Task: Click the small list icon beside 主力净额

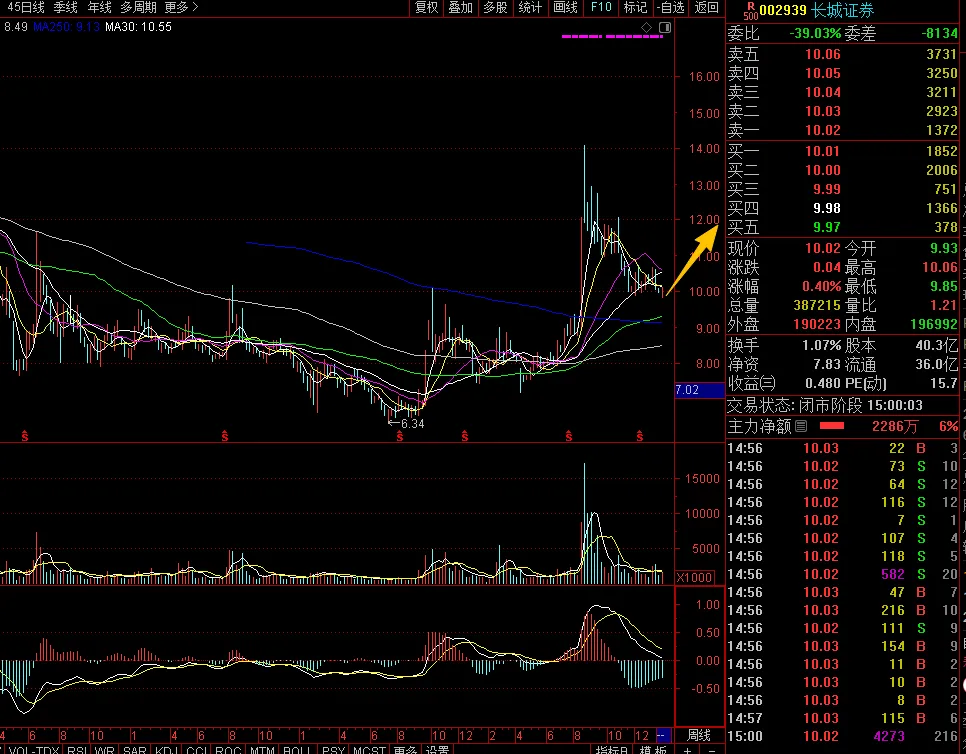Action: coord(801,426)
